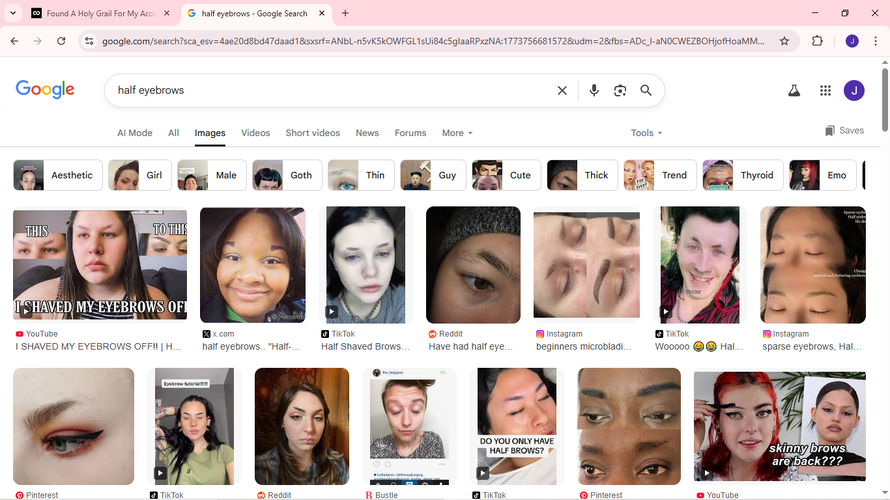Viewport: 890px width, 500px height.
Task: Open Search Labs flask icon
Action: point(794,90)
